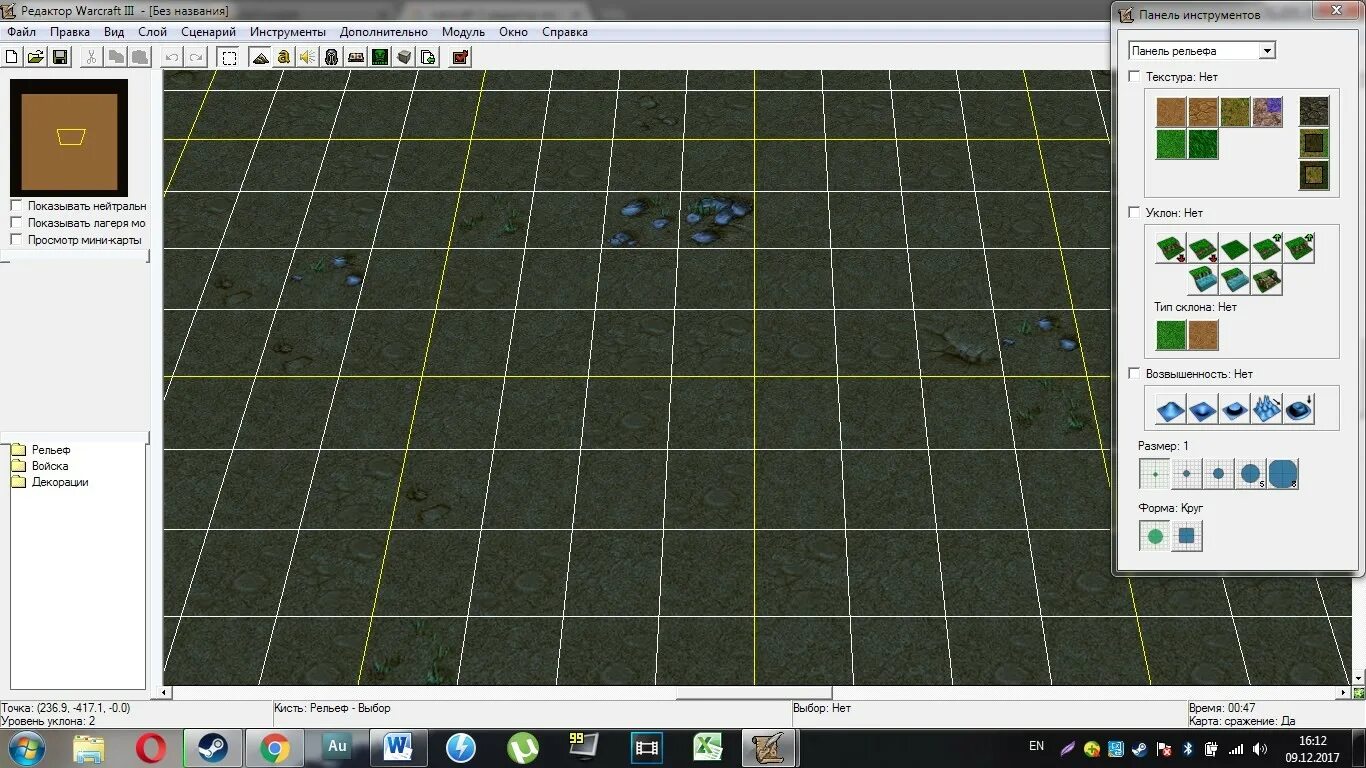This screenshot has height=768, width=1366.
Task: Set brush size to 8, the largest
Action: point(1283,473)
